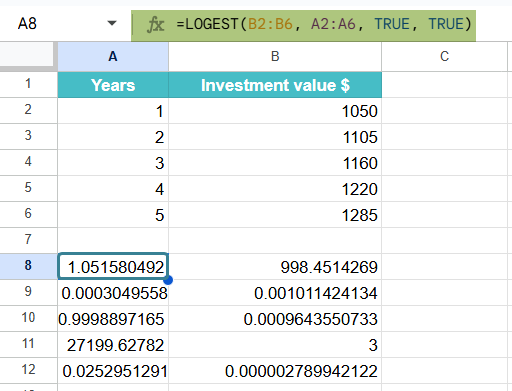Image resolution: width=512 pixels, height=391 pixels.
Task: Select column A header
Action: pos(113,56)
